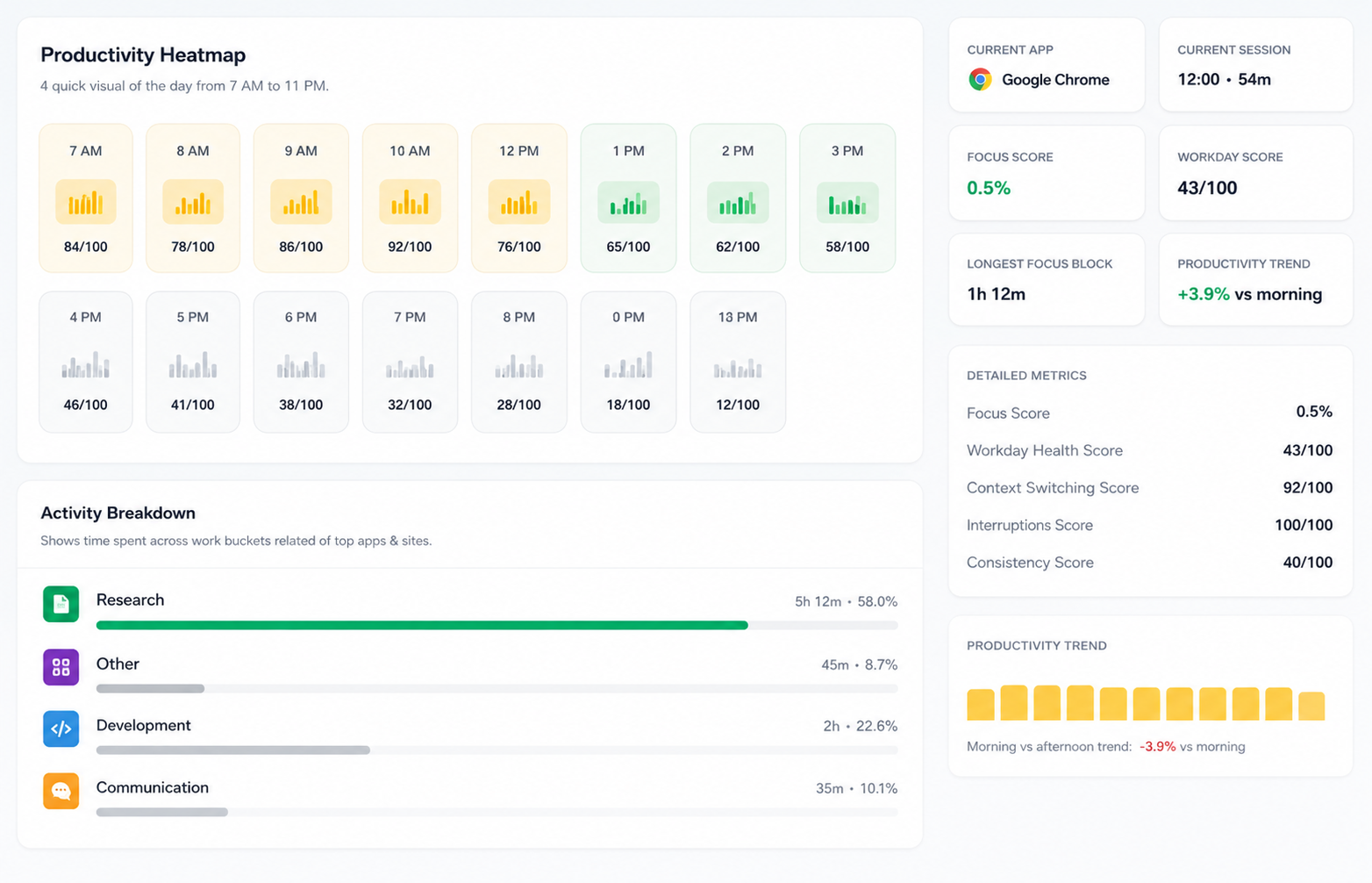Select the blue Development code icon

[61, 729]
